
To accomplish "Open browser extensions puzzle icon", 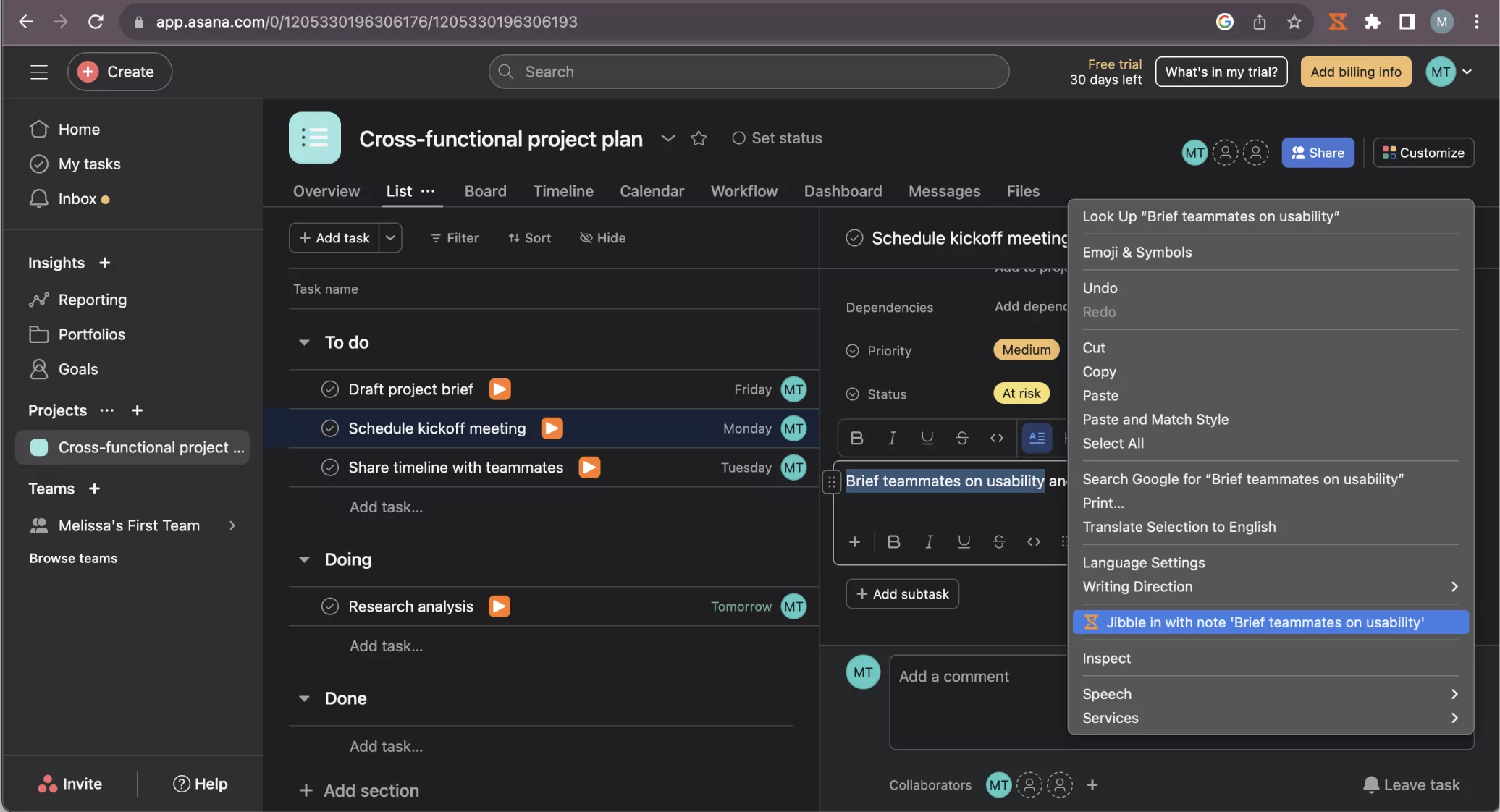I will [1372, 22].
